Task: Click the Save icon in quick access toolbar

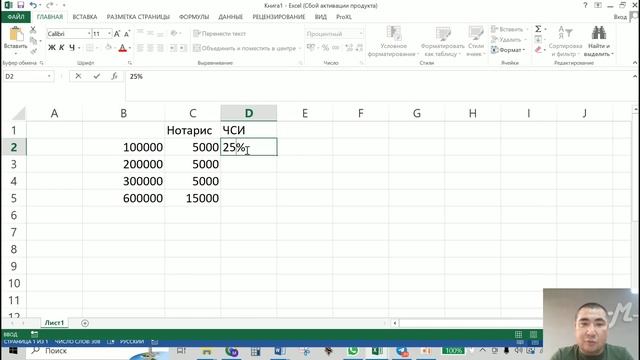Action: click(20, 5)
